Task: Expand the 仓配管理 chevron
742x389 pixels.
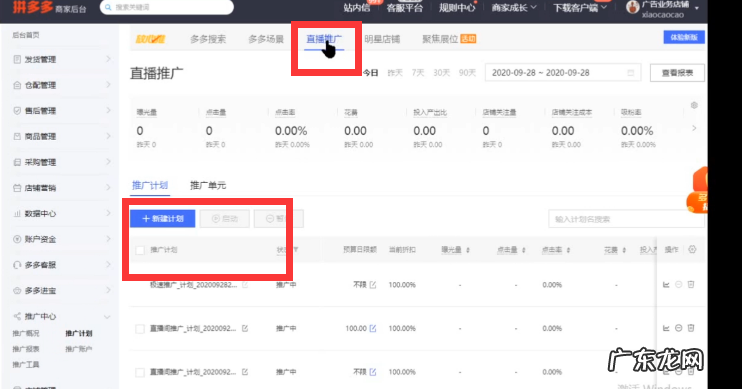Action: [108, 85]
